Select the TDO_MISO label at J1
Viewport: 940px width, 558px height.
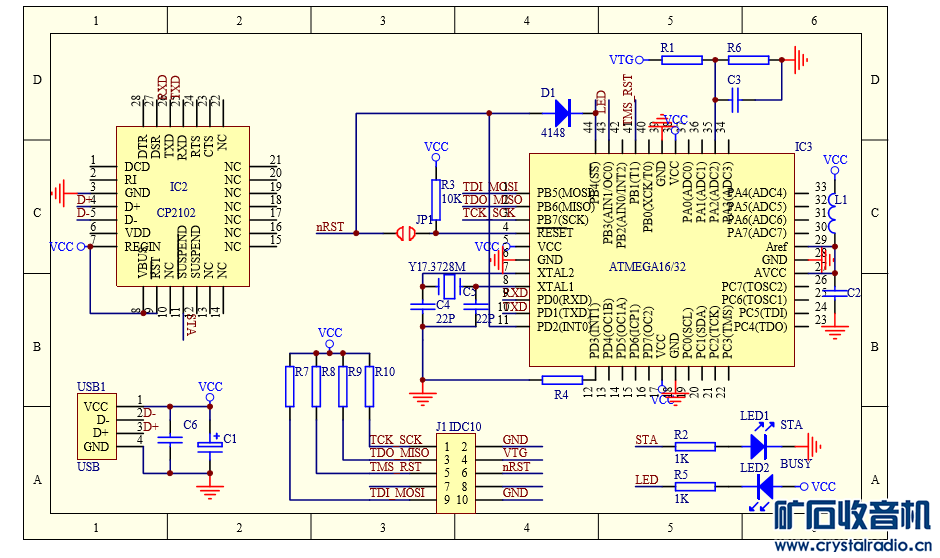(399, 453)
